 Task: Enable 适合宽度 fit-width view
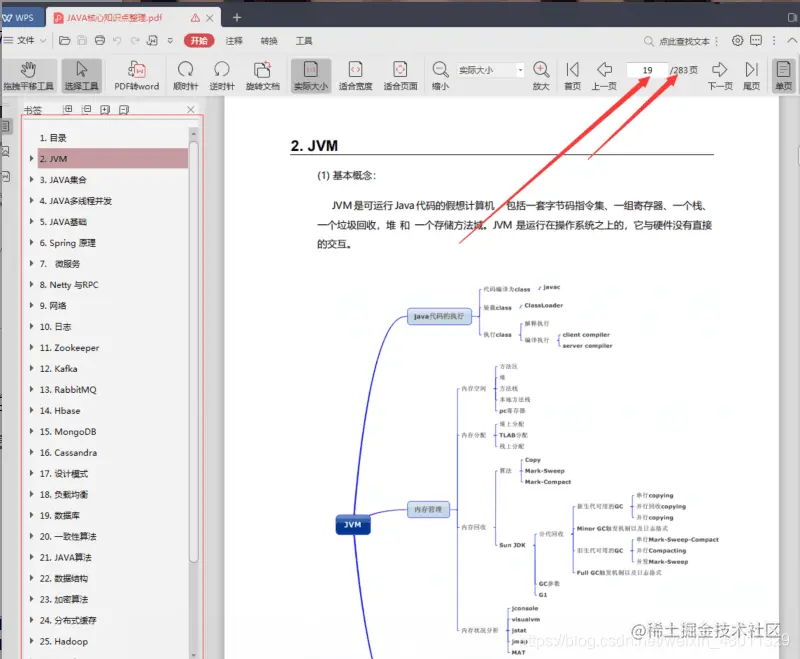(355, 72)
